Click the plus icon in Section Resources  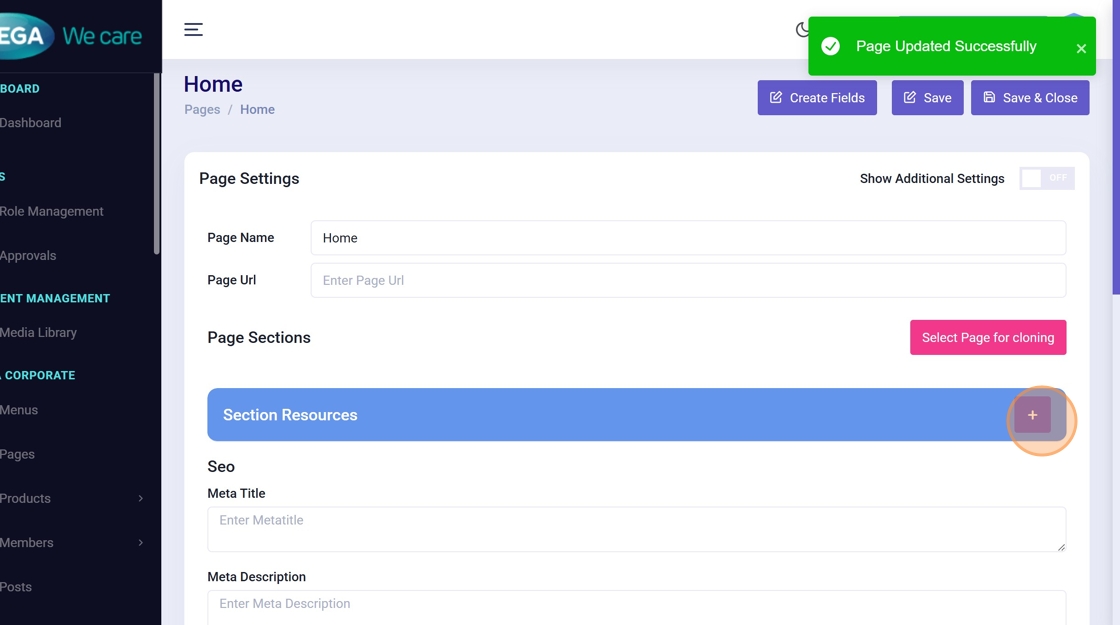[1032, 415]
